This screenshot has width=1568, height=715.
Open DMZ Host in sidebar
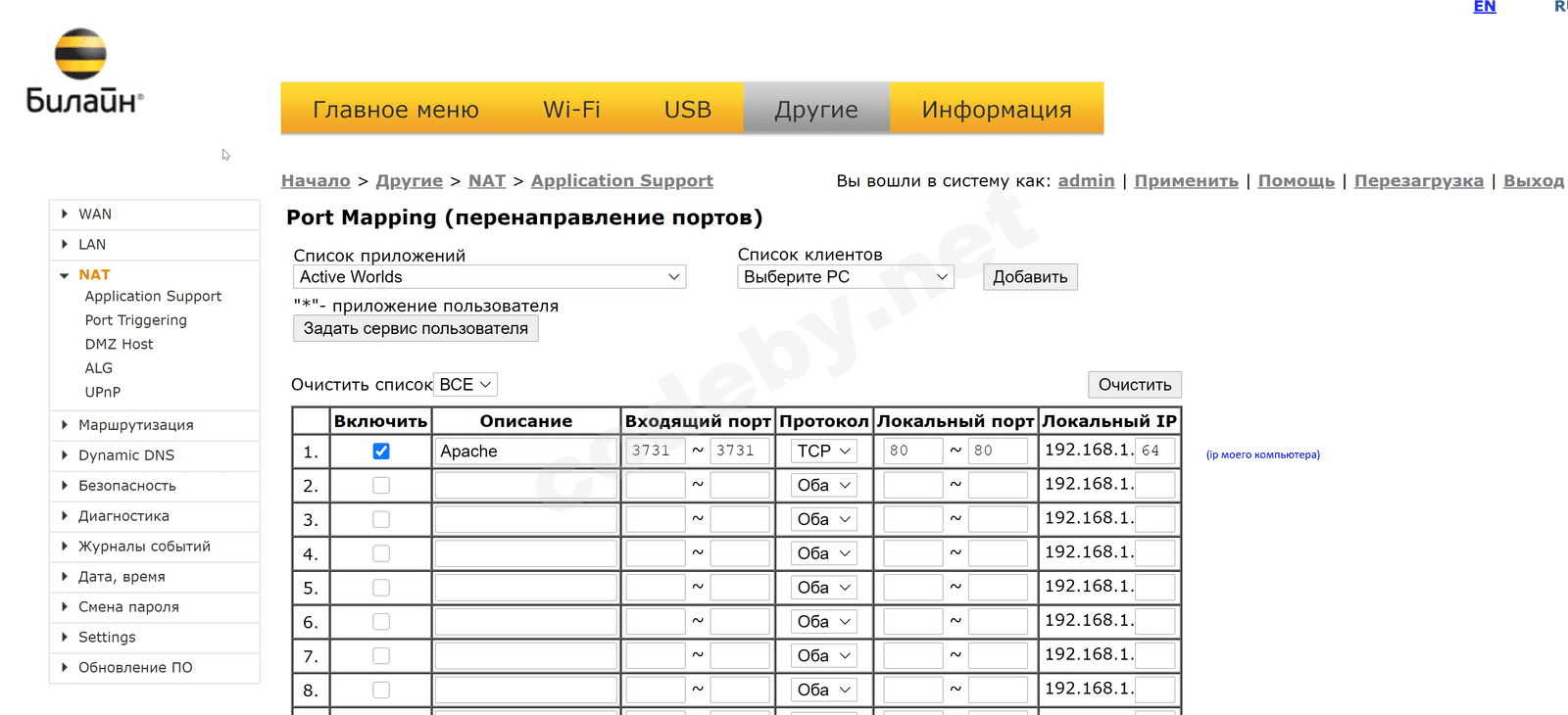click(x=119, y=344)
